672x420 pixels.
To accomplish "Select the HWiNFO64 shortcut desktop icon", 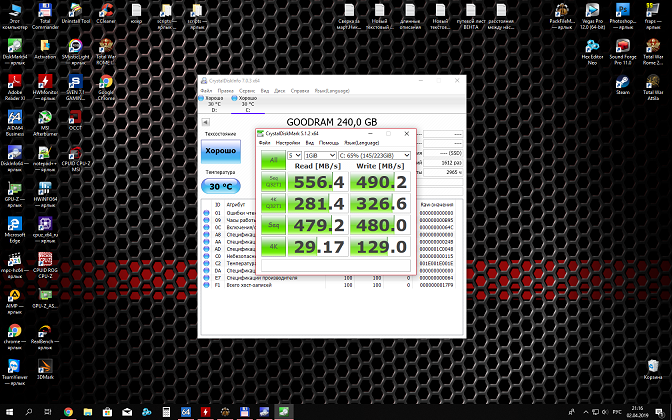I will 45,195.
